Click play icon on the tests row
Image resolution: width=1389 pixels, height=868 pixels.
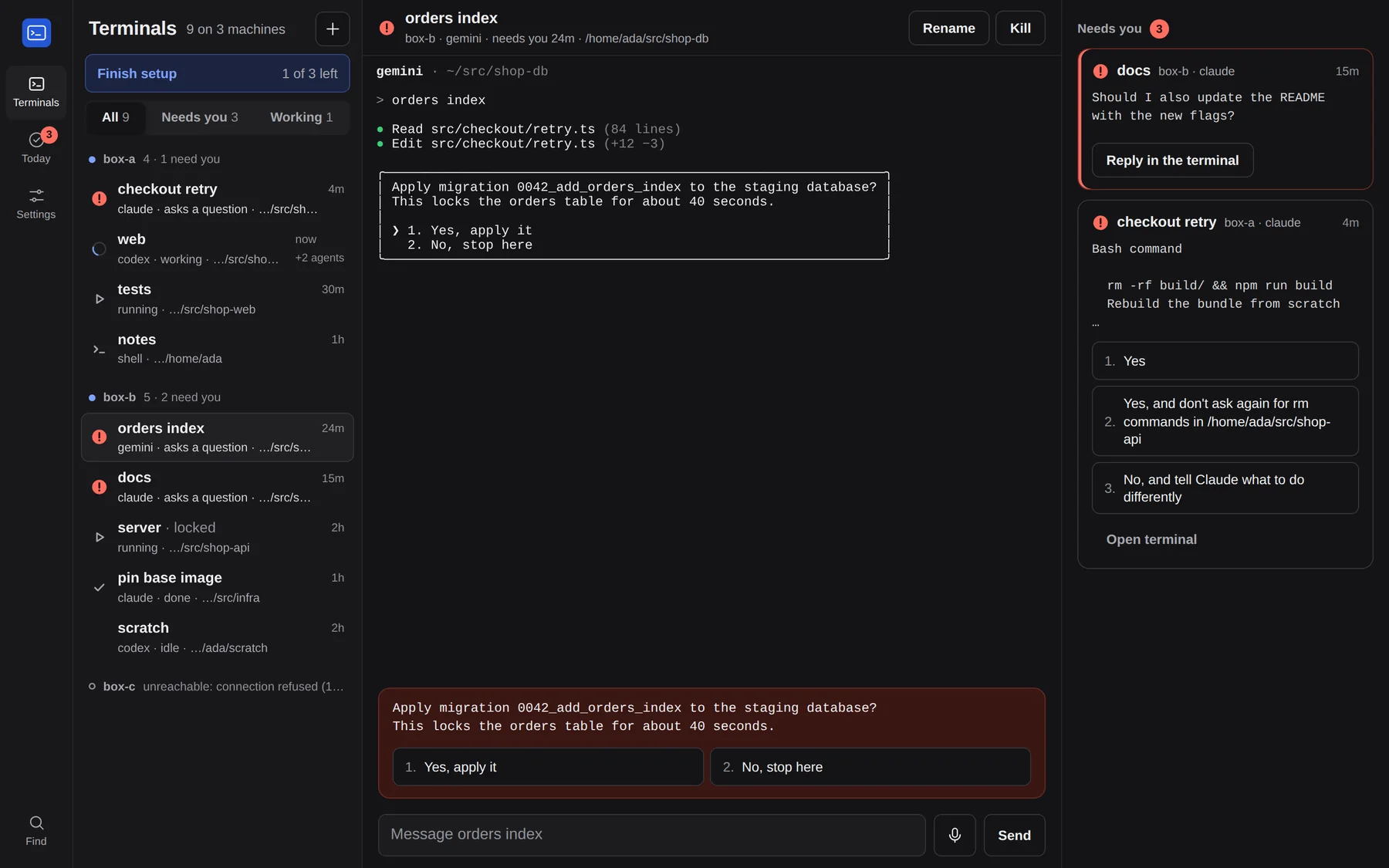tap(100, 299)
